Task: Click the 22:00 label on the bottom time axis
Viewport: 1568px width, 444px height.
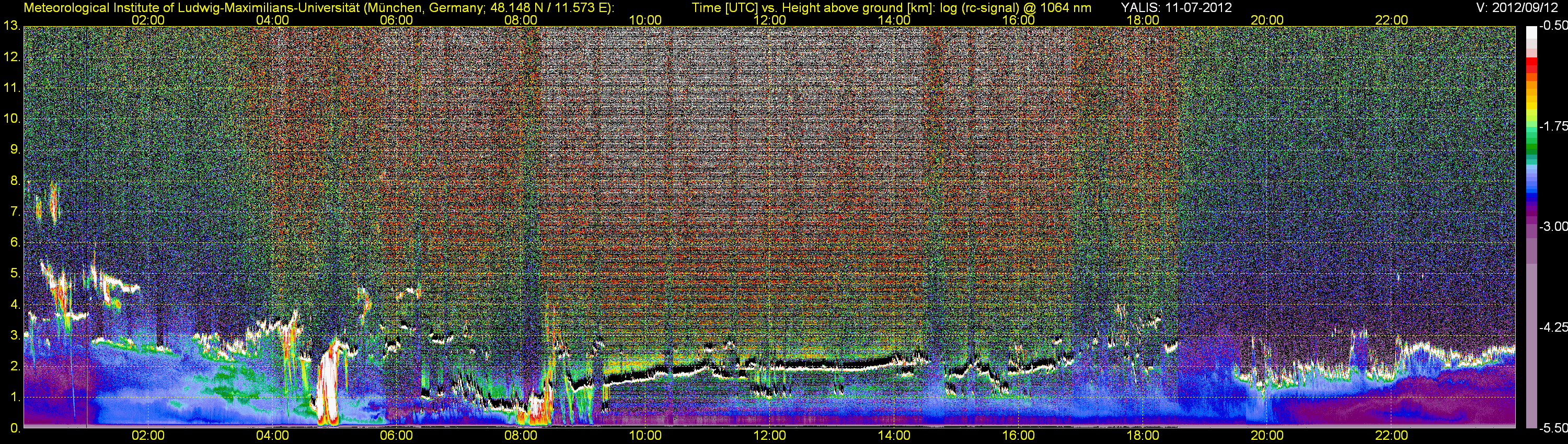Action: click(1391, 436)
